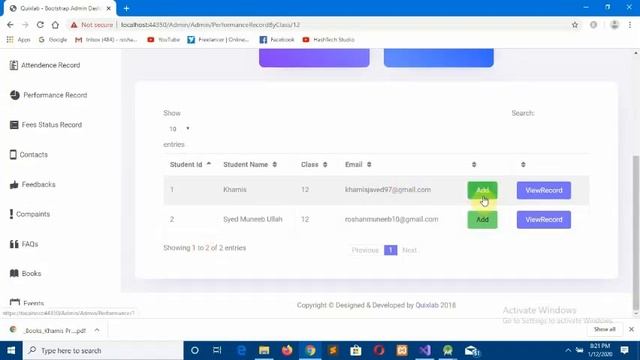Open a new browser tab
This screenshot has width=640, height=360.
pyautogui.click(x=127, y=8)
